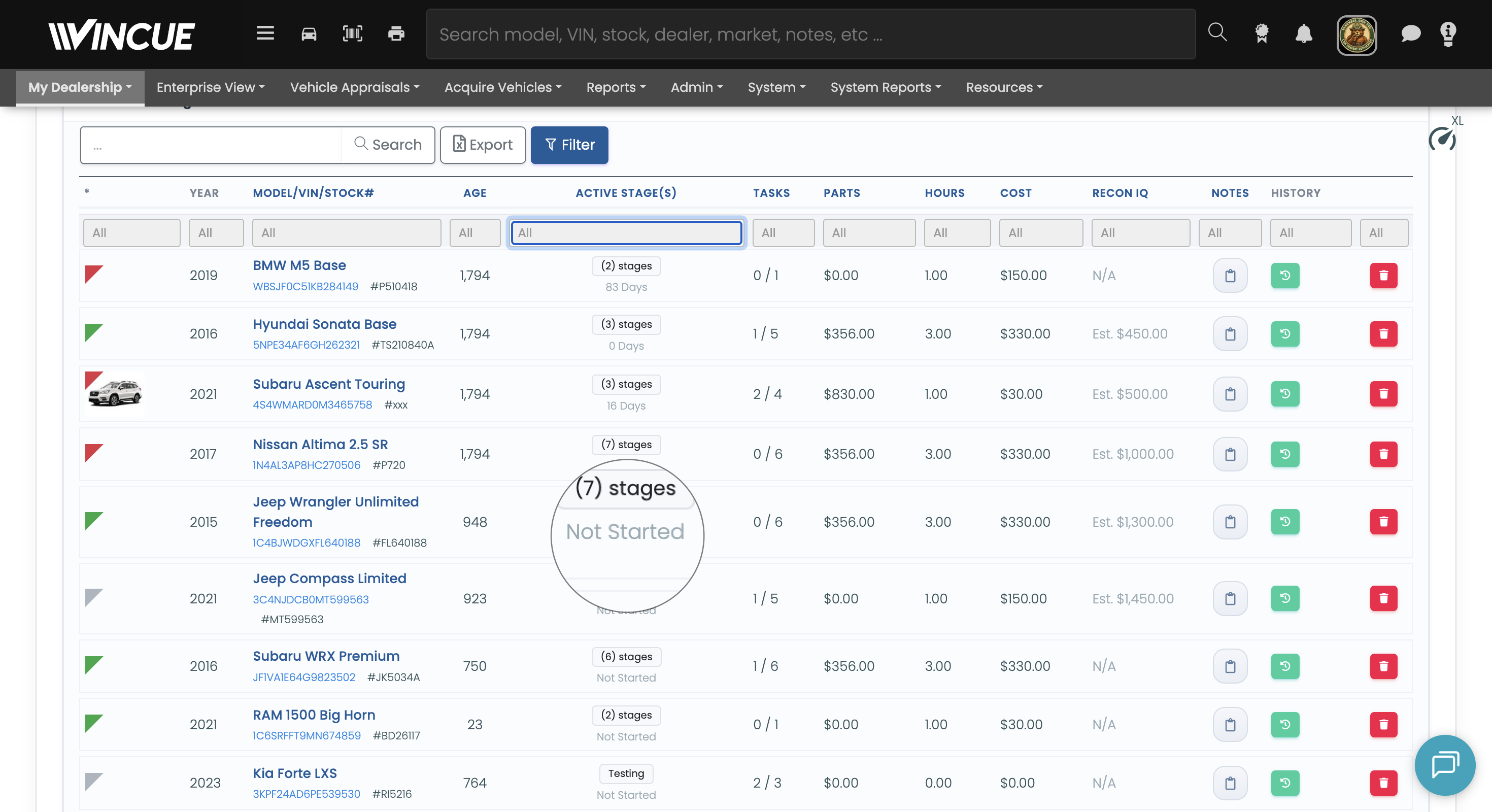1492x812 pixels.
Task: Click the Export button
Action: click(483, 145)
